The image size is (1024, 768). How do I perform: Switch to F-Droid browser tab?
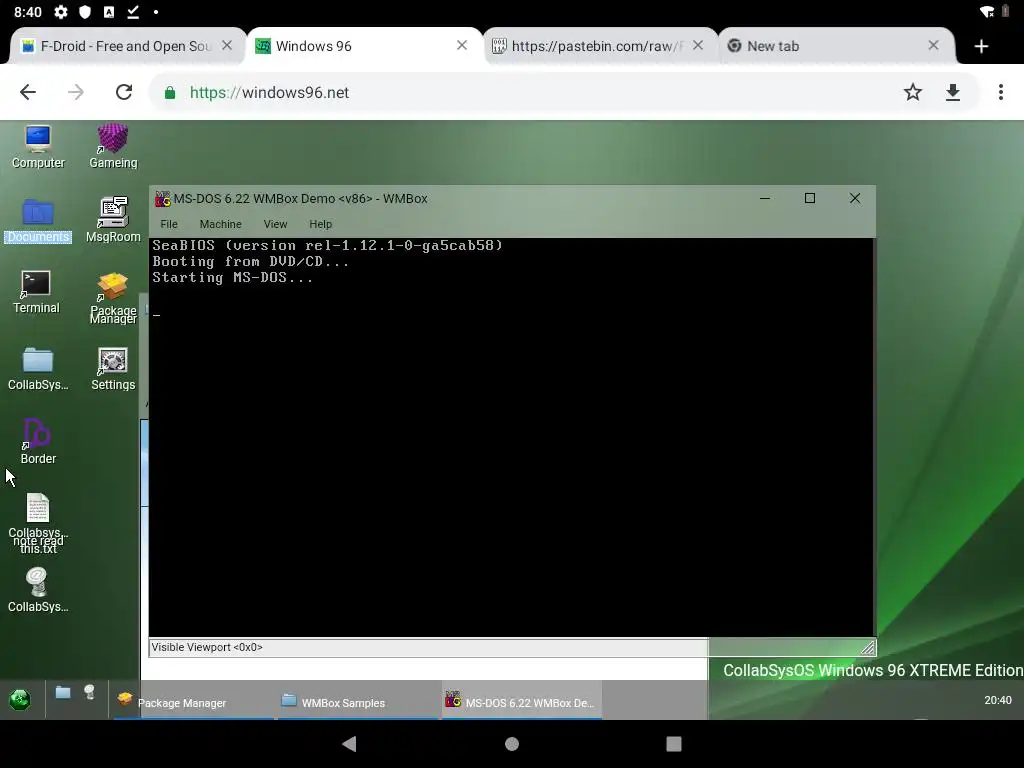[x=126, y=46]
